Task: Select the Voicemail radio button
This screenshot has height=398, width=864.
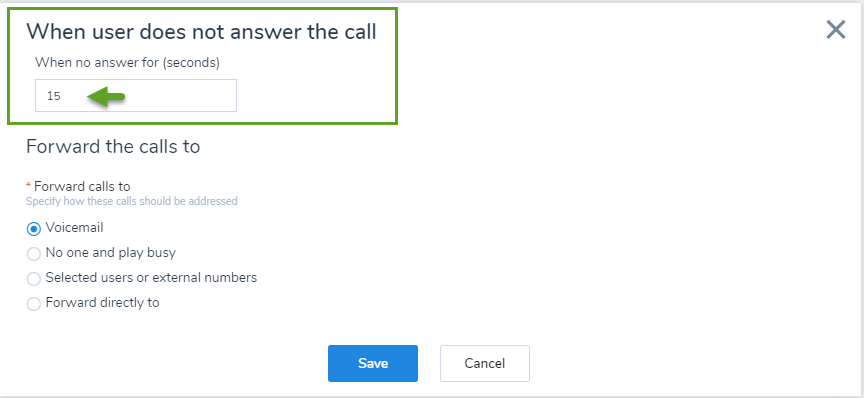Action: (34, 228)
